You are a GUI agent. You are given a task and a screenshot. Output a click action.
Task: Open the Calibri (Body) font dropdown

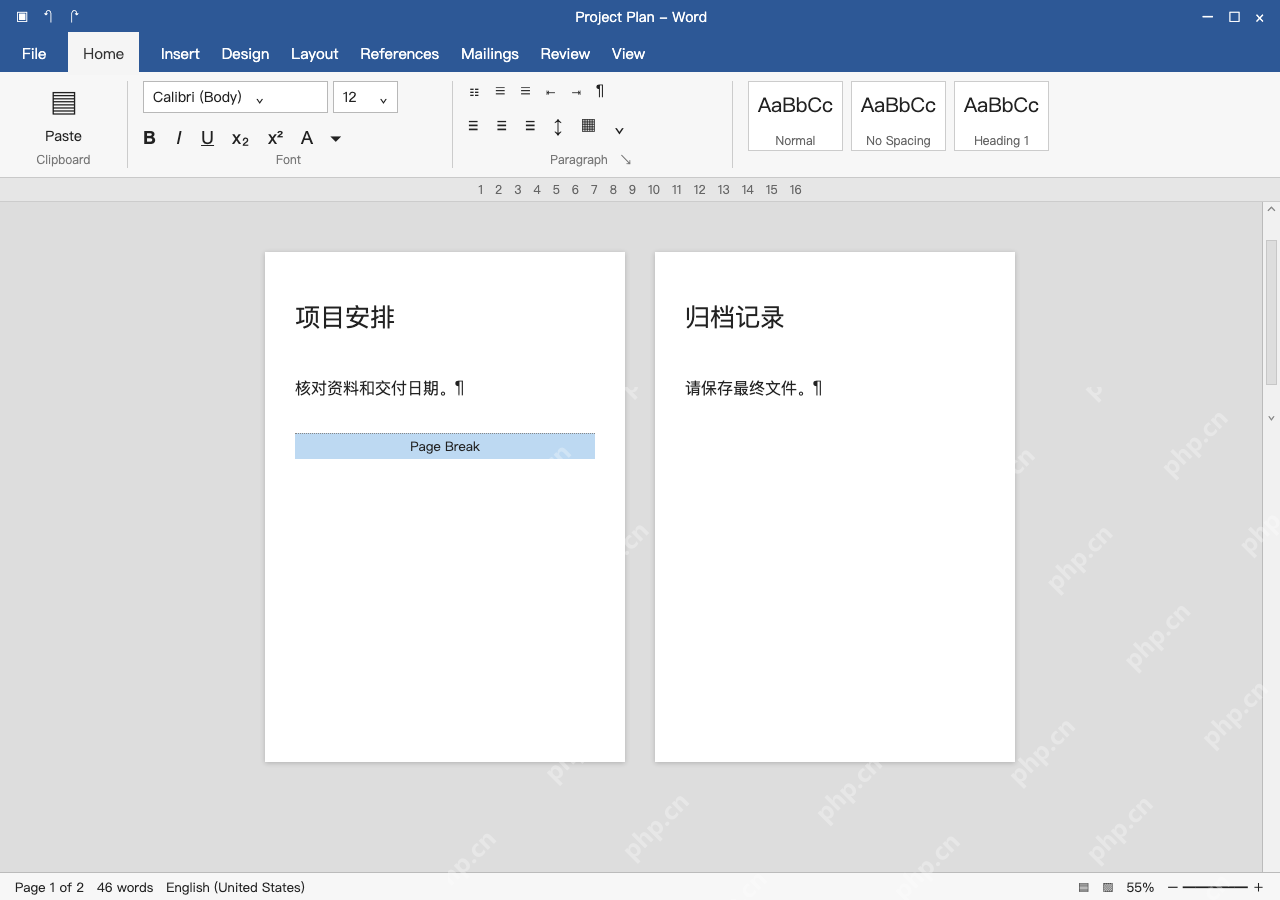[x=235, y=97]
